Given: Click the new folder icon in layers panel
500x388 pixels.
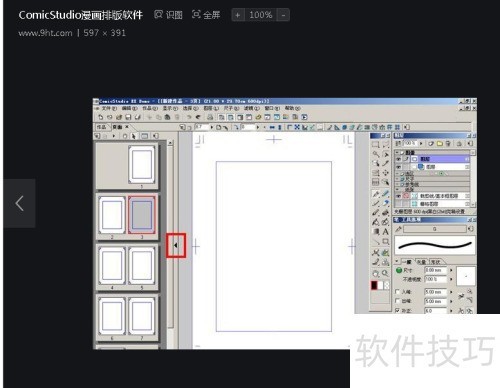Looking at the screenshot, I should click(440, 144).
